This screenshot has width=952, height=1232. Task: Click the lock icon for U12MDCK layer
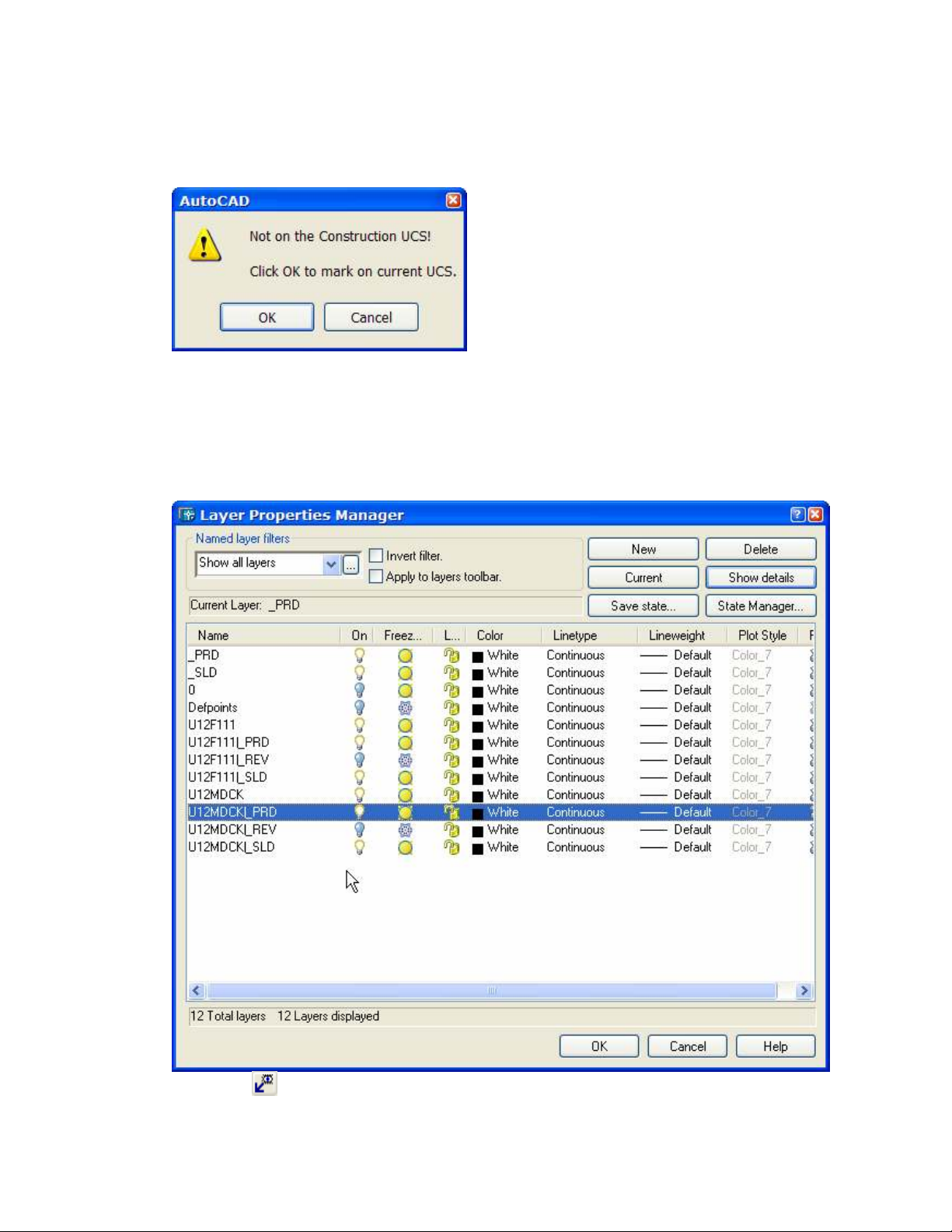coord(451,795)
